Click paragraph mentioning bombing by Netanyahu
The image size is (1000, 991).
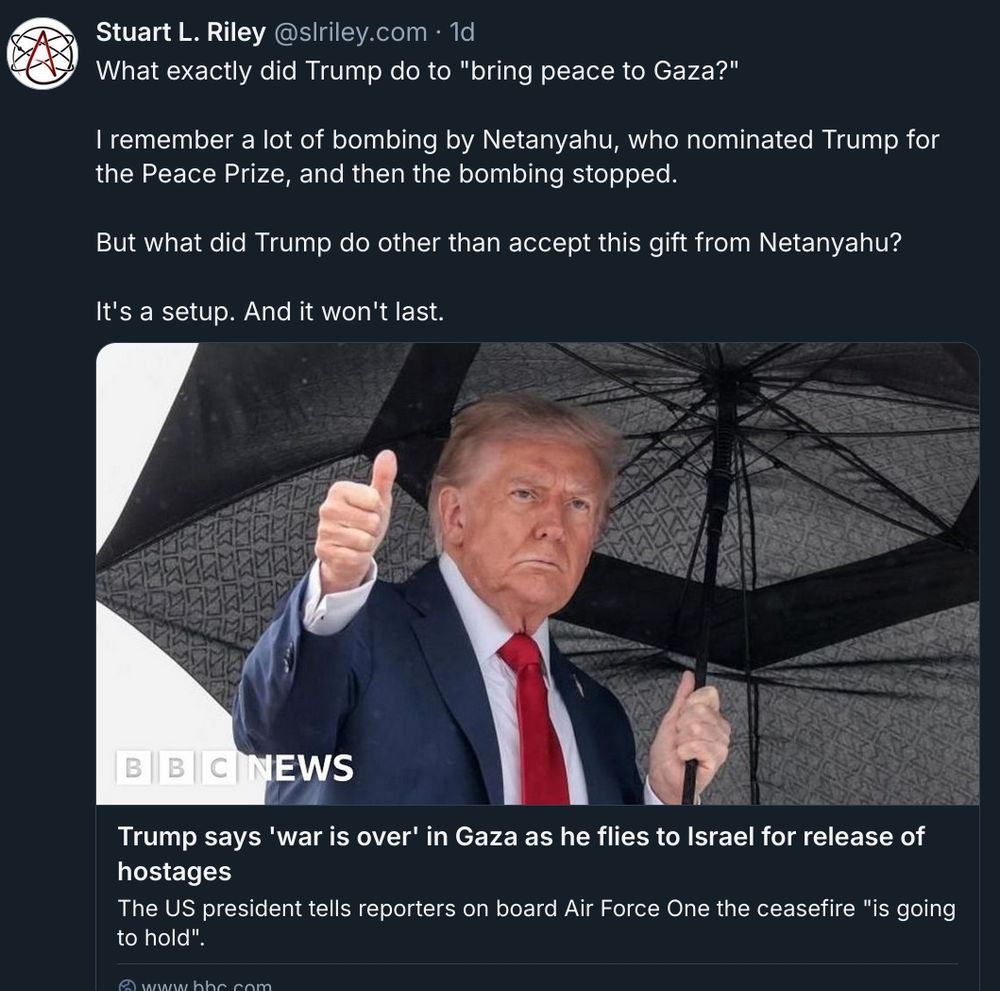coord(517,156)
